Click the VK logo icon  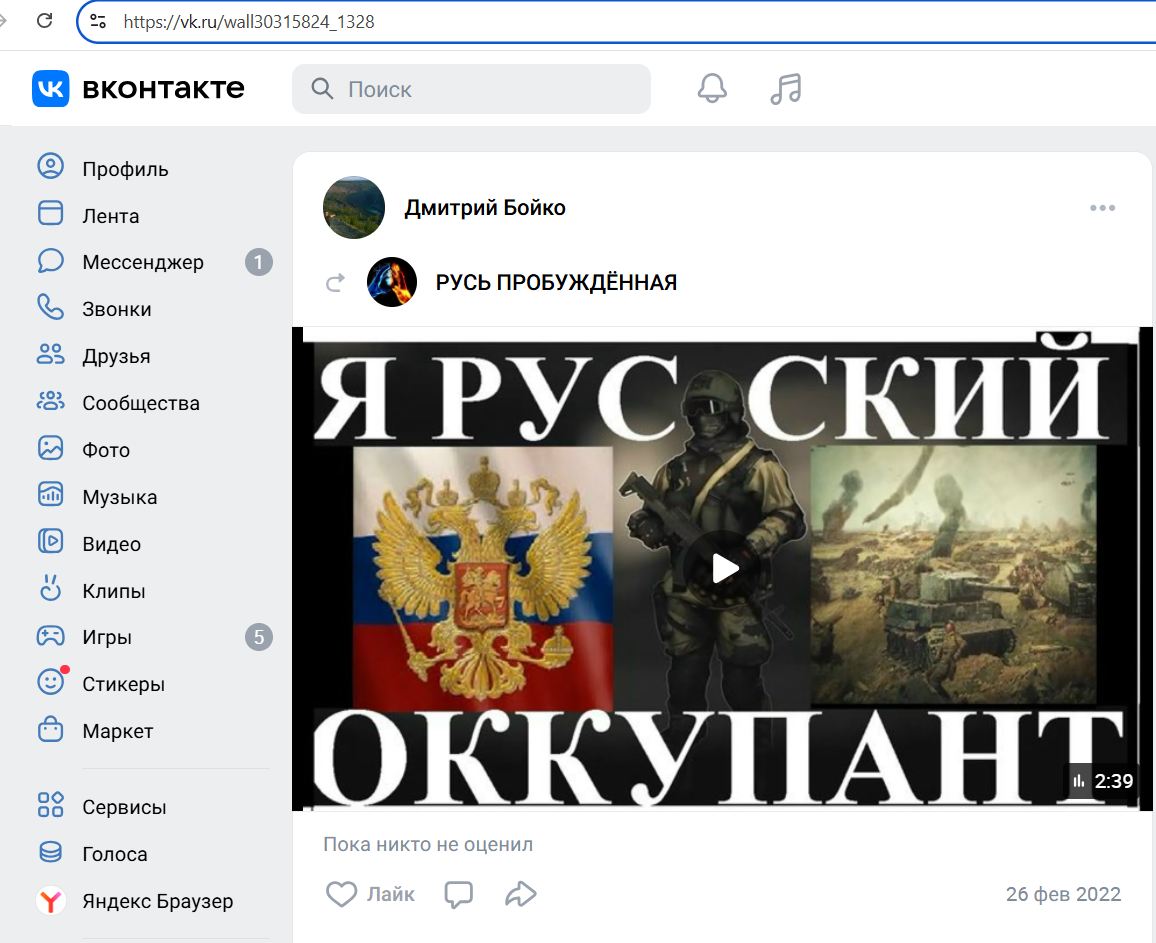point(50,88)
